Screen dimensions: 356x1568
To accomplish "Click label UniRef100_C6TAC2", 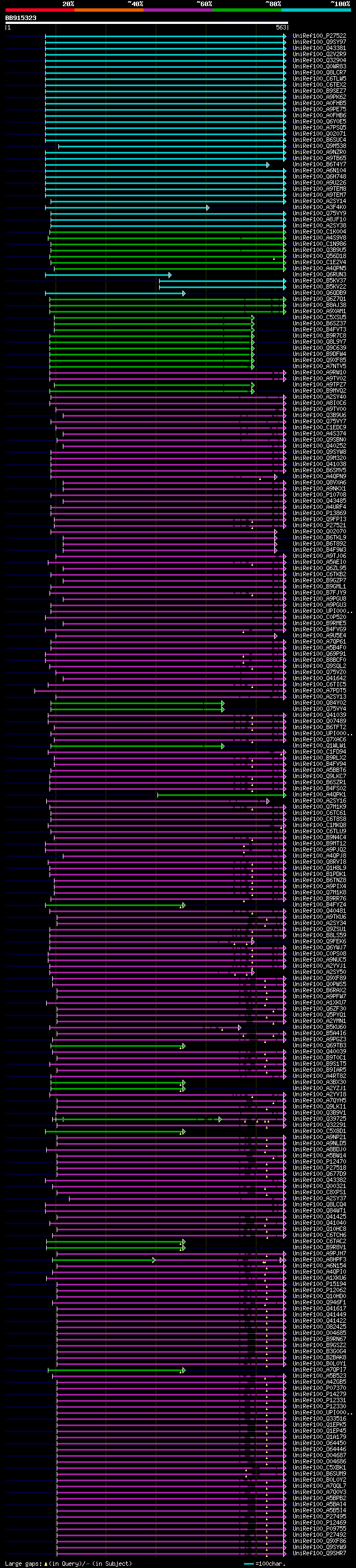I will click(319, 1241).
